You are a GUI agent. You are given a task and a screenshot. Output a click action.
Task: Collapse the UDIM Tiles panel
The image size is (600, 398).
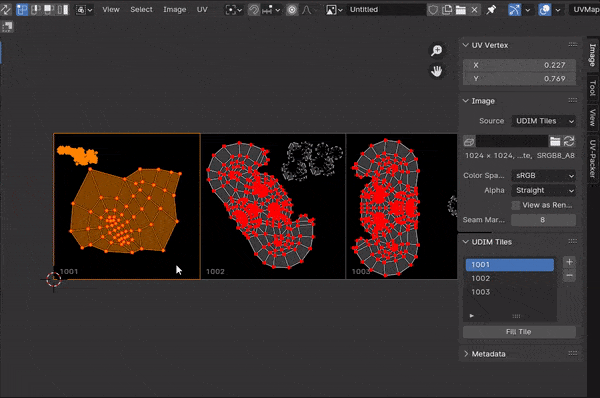point(466,242)
